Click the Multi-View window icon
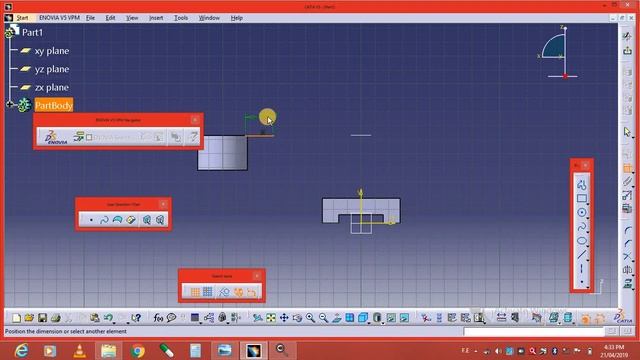Image resolution: width=640 pixels, height=360 pixels. coord(350,318)
